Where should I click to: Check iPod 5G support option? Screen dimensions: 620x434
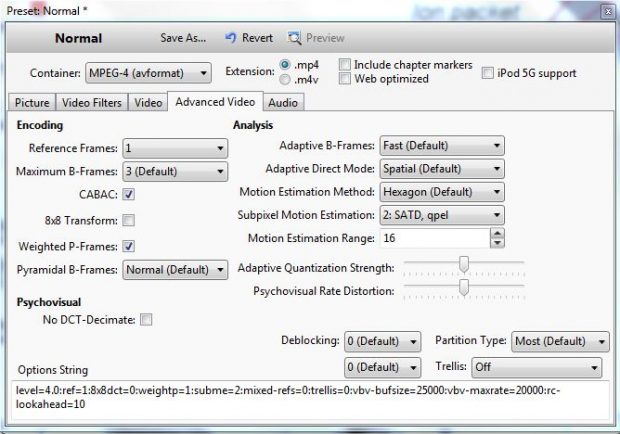click(488, 73)
